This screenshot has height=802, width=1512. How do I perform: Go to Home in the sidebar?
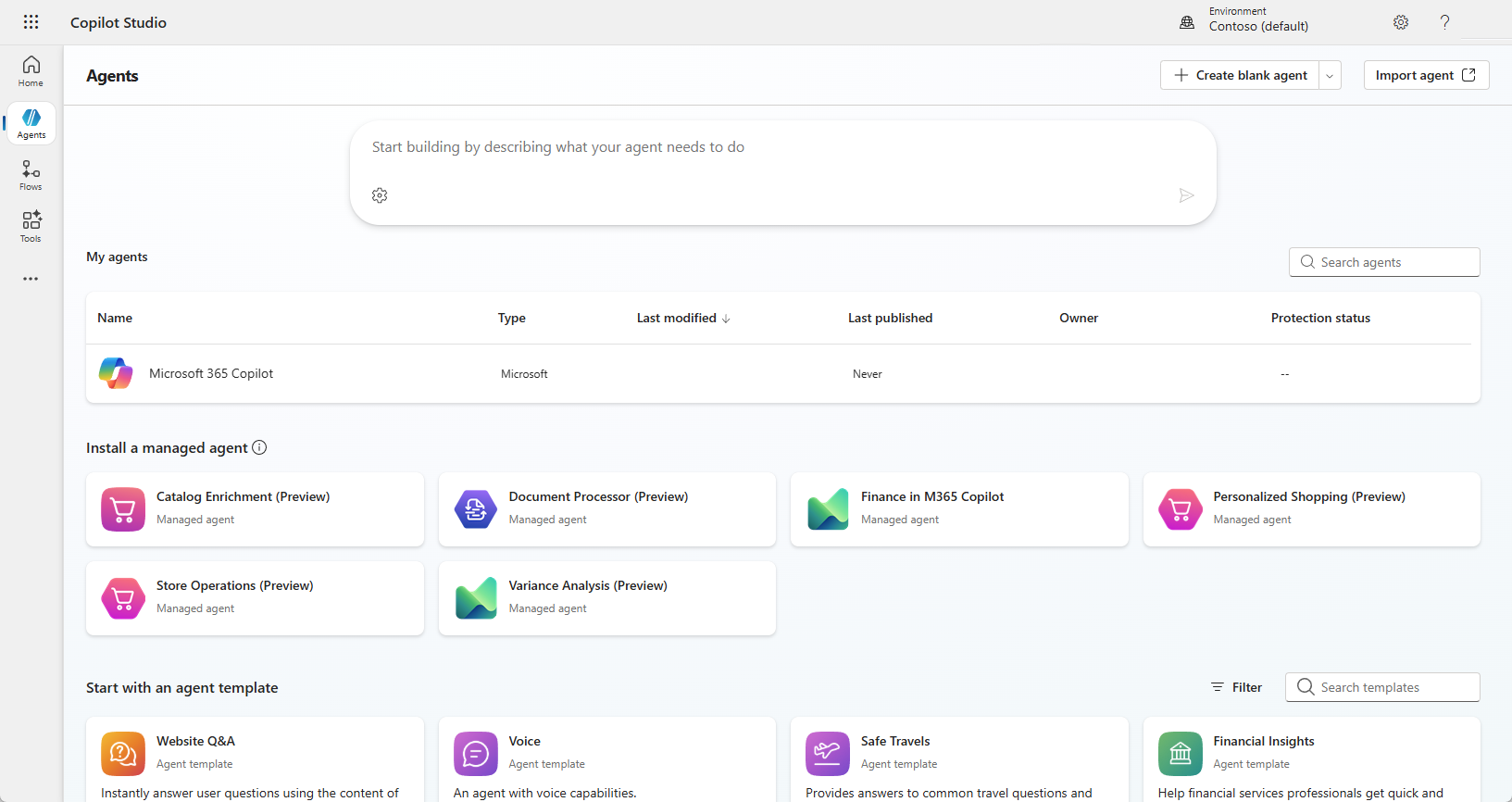31,71
